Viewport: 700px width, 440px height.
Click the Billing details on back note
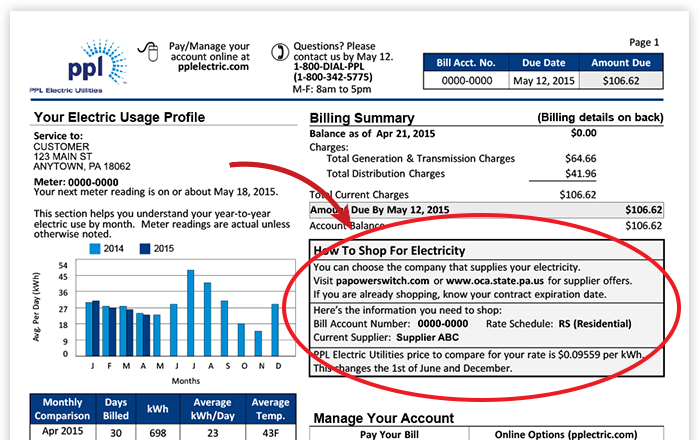[x=600, y=117]
